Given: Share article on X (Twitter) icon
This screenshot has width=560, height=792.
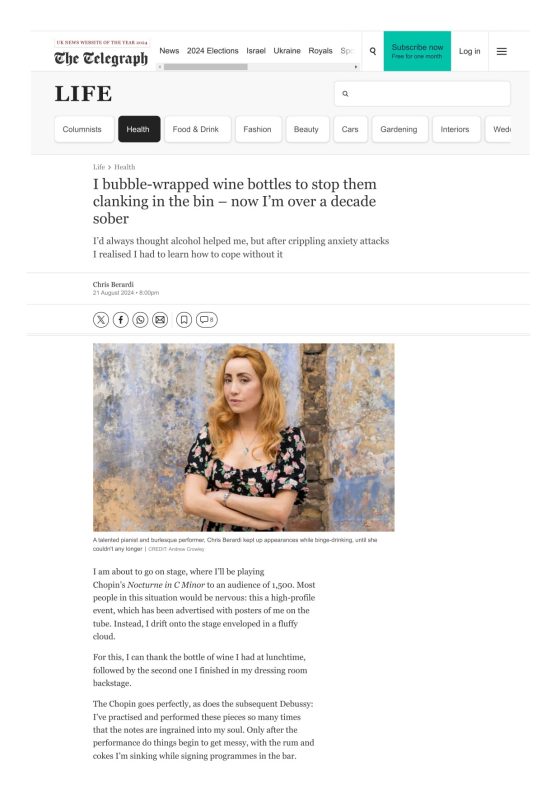Looking at the screenshot, I should tap(101, 320).
